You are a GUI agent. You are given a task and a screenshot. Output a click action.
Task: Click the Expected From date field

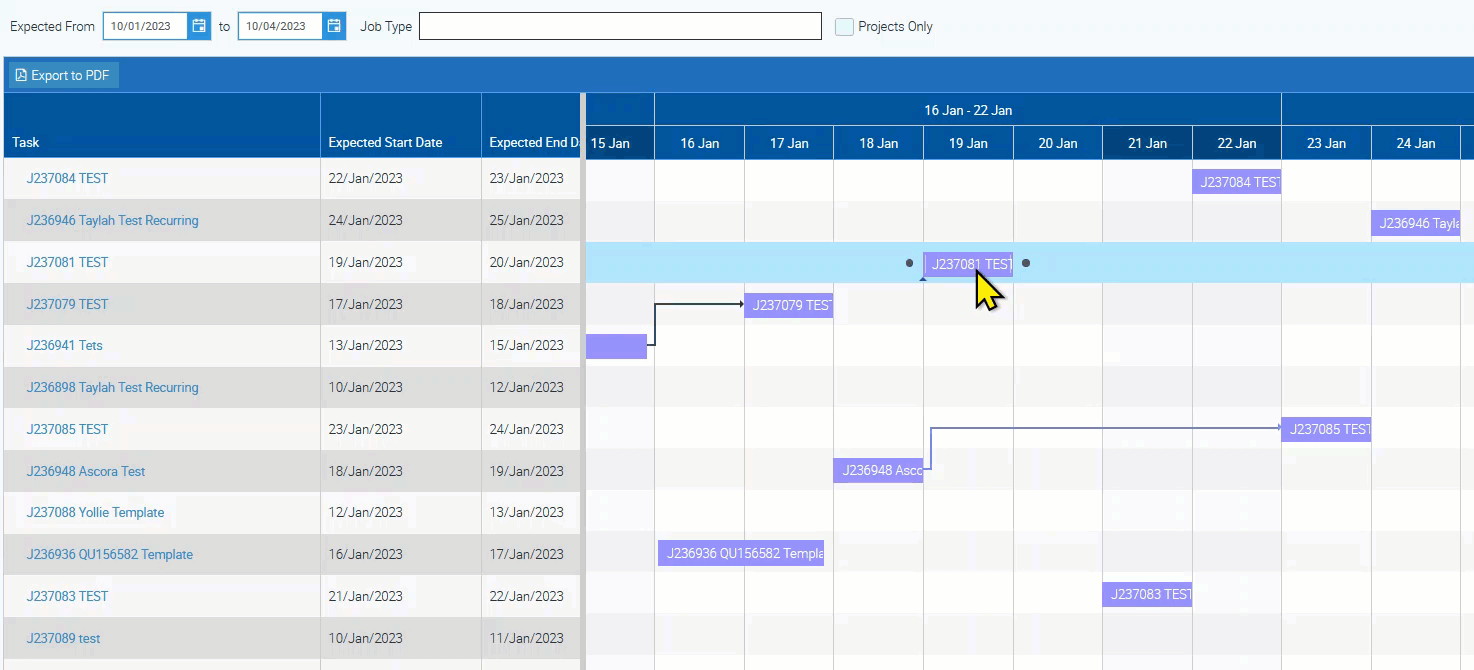click(146, 26)
